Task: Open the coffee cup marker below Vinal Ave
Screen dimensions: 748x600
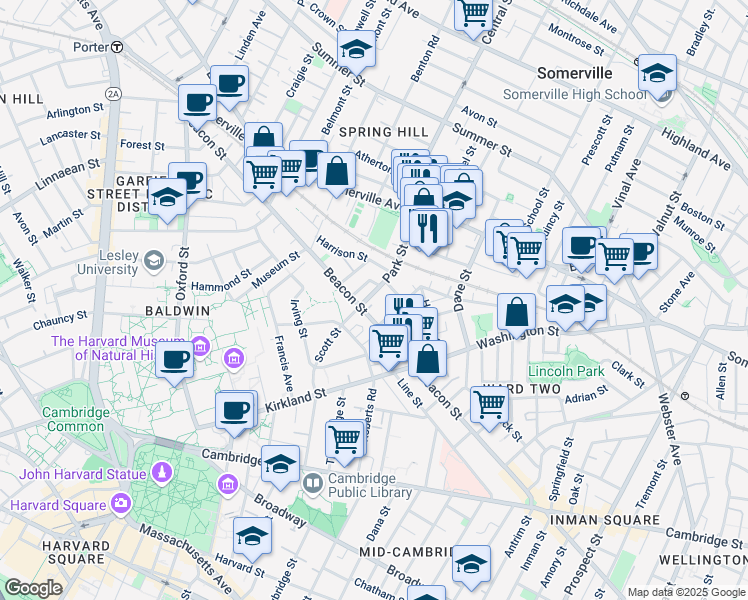Action: click(581, 248)
